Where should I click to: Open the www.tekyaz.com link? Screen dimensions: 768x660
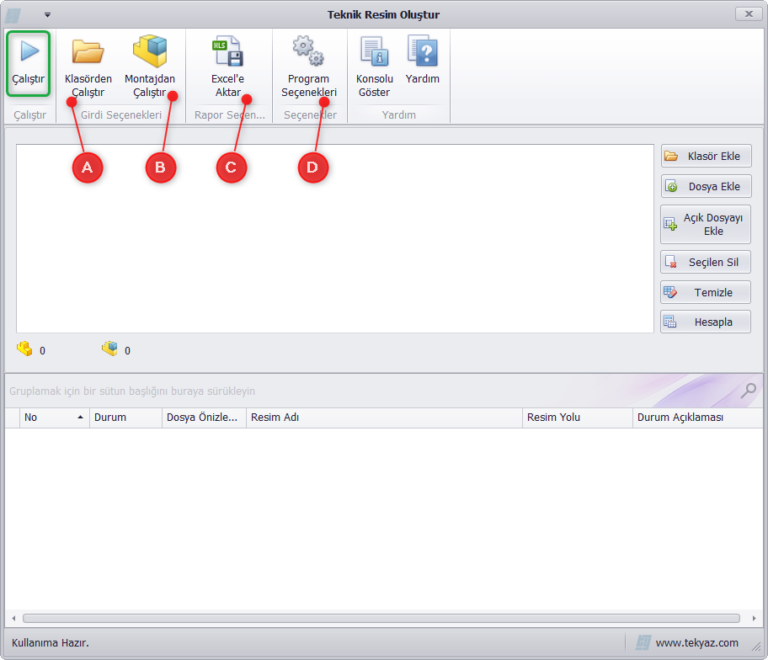coord(696,643)
